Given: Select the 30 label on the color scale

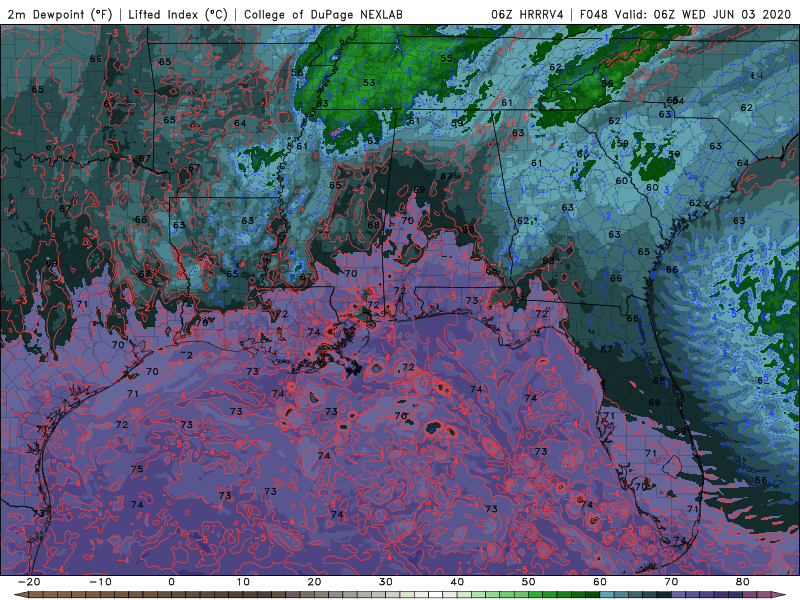Looking at the screenshot, I should [386, 582].
